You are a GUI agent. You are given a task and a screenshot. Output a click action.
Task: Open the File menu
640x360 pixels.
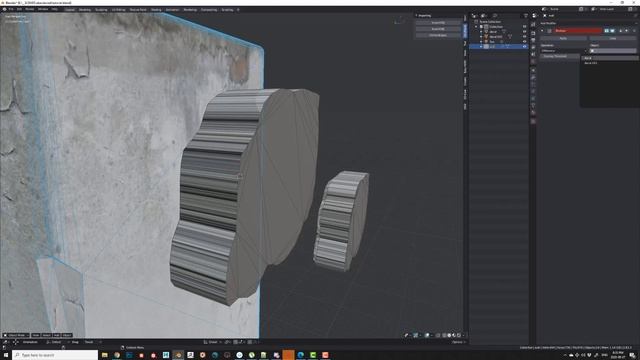click(11, 9)
